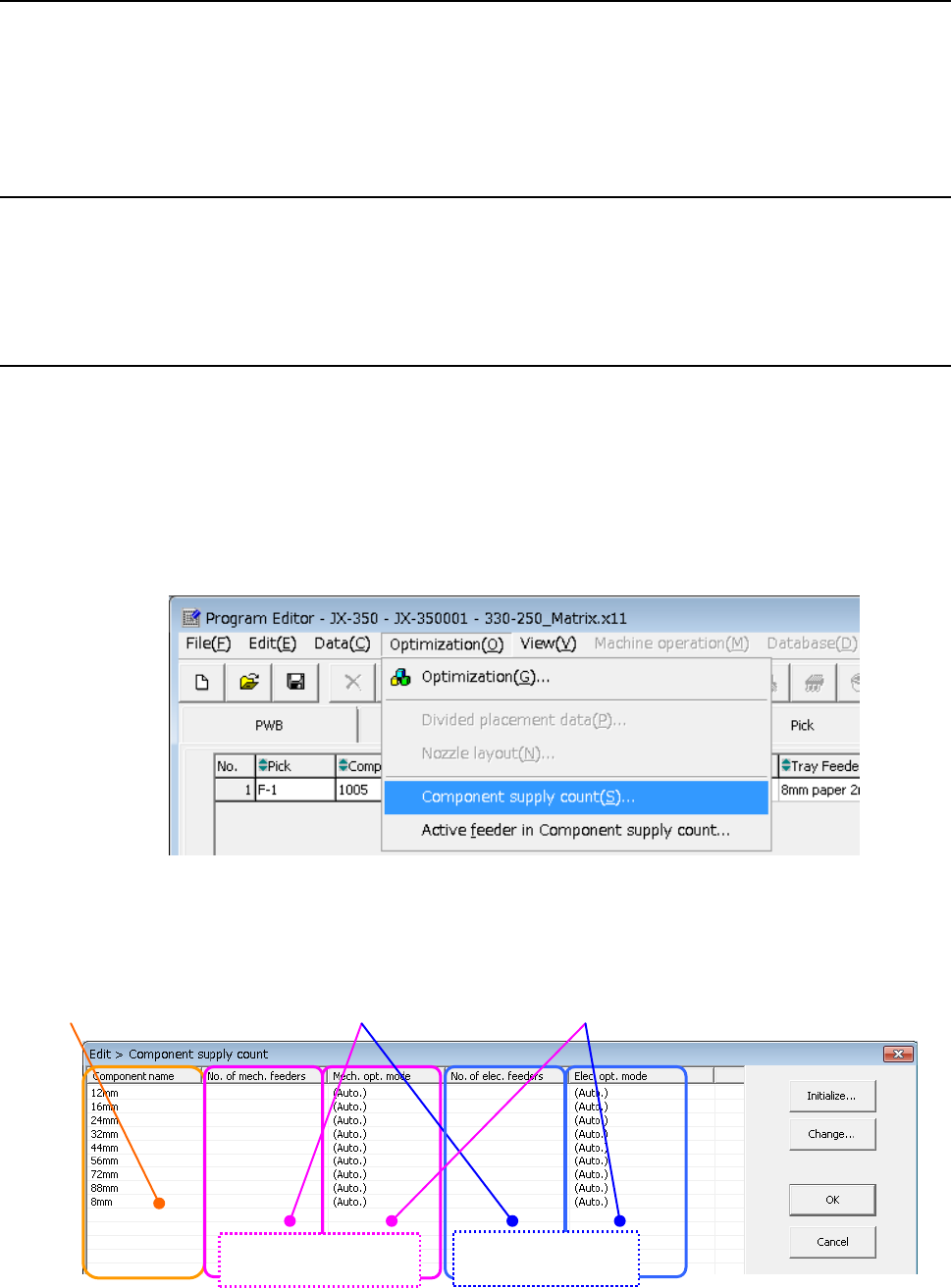Viewport: 951px width, 1288px height.
Task: Select Divided placement data(P)... menu entry
Action: click(576, 720)
